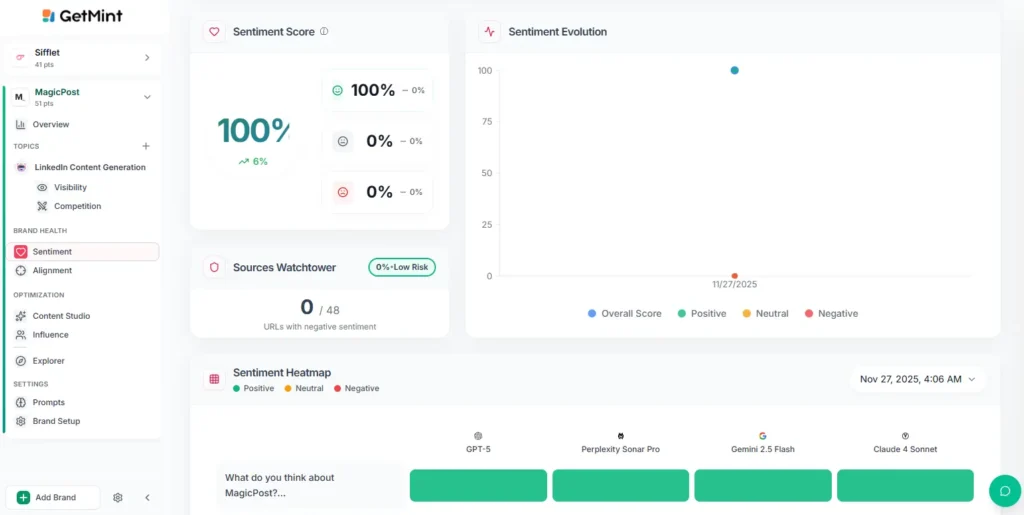1024x515 pixels.
Task: Collapse the MagicPost brand section
Action: 147,97
